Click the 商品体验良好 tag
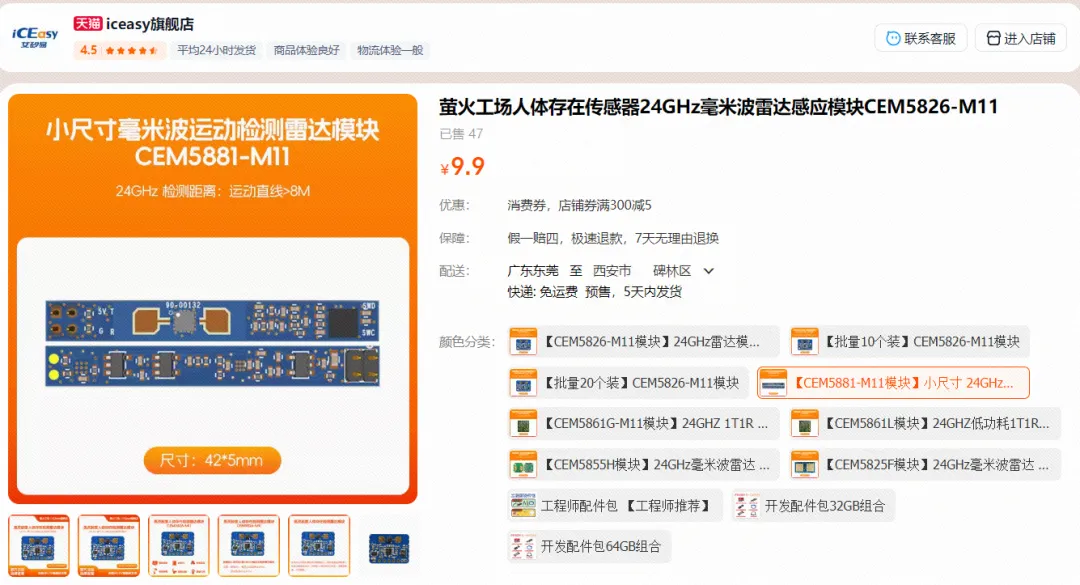 point(307,50)
